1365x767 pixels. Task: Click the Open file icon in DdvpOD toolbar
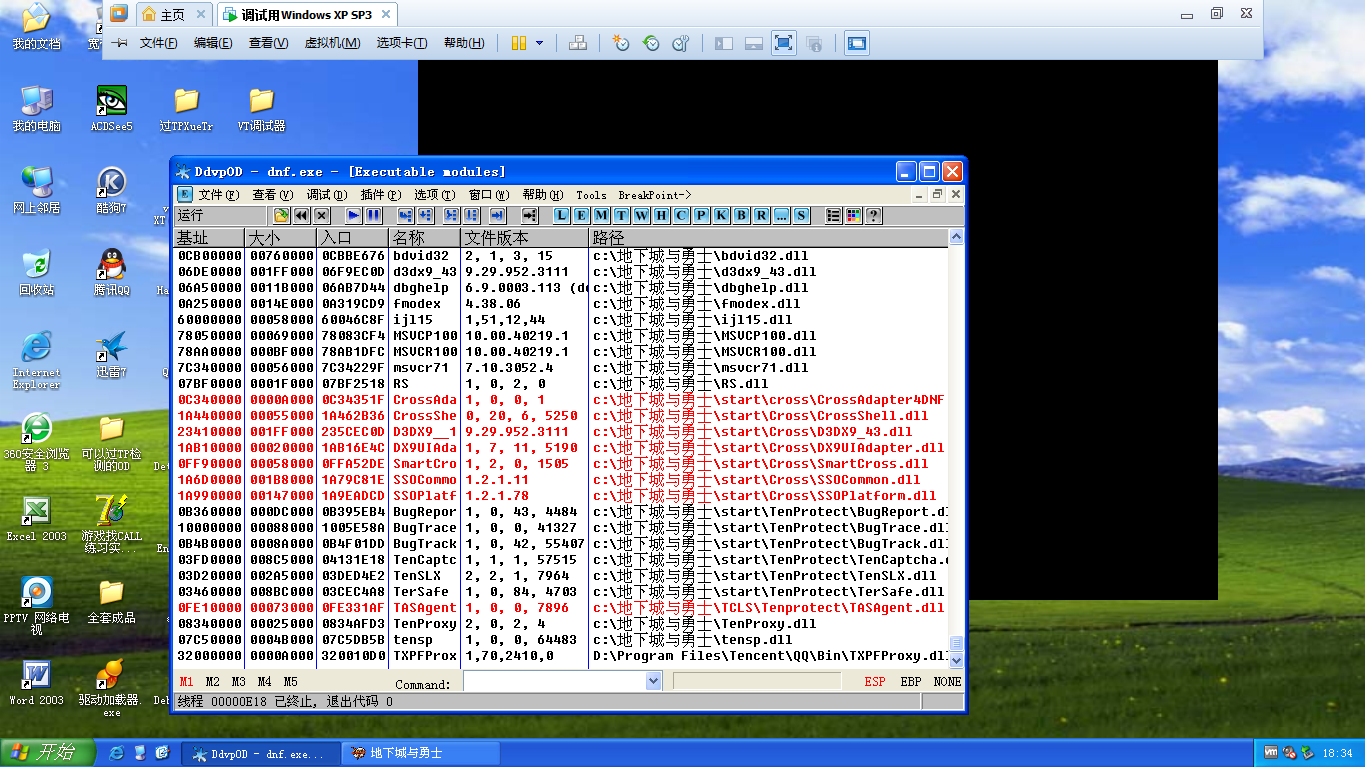tap(281, 215)
